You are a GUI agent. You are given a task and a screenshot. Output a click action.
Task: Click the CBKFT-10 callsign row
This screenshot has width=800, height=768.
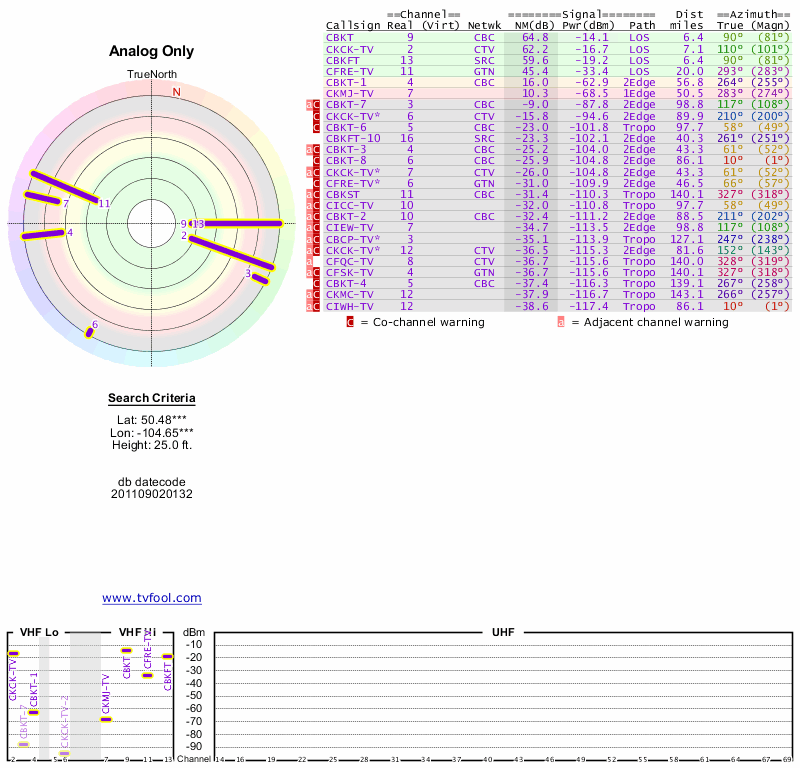(353, 138)
